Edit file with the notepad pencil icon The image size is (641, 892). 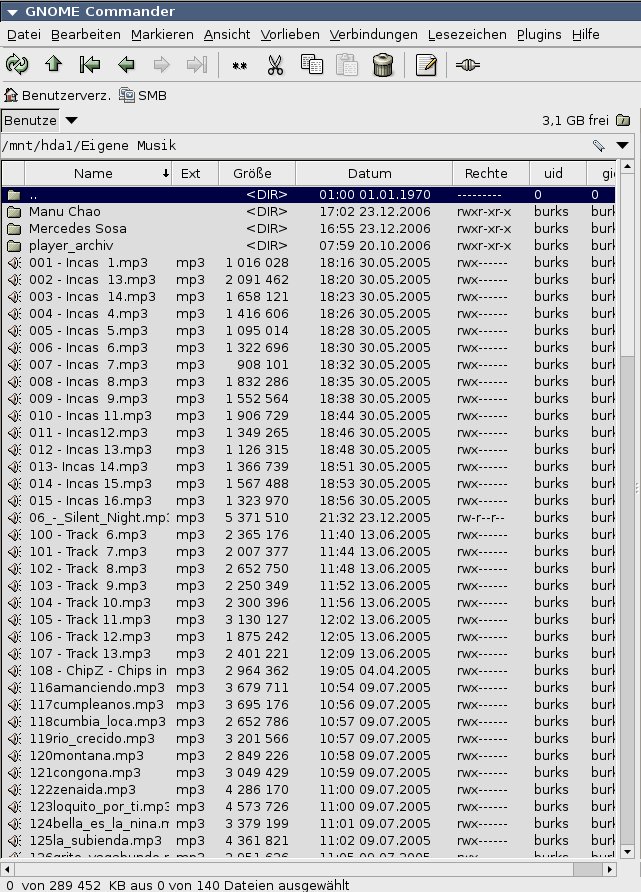426,65
